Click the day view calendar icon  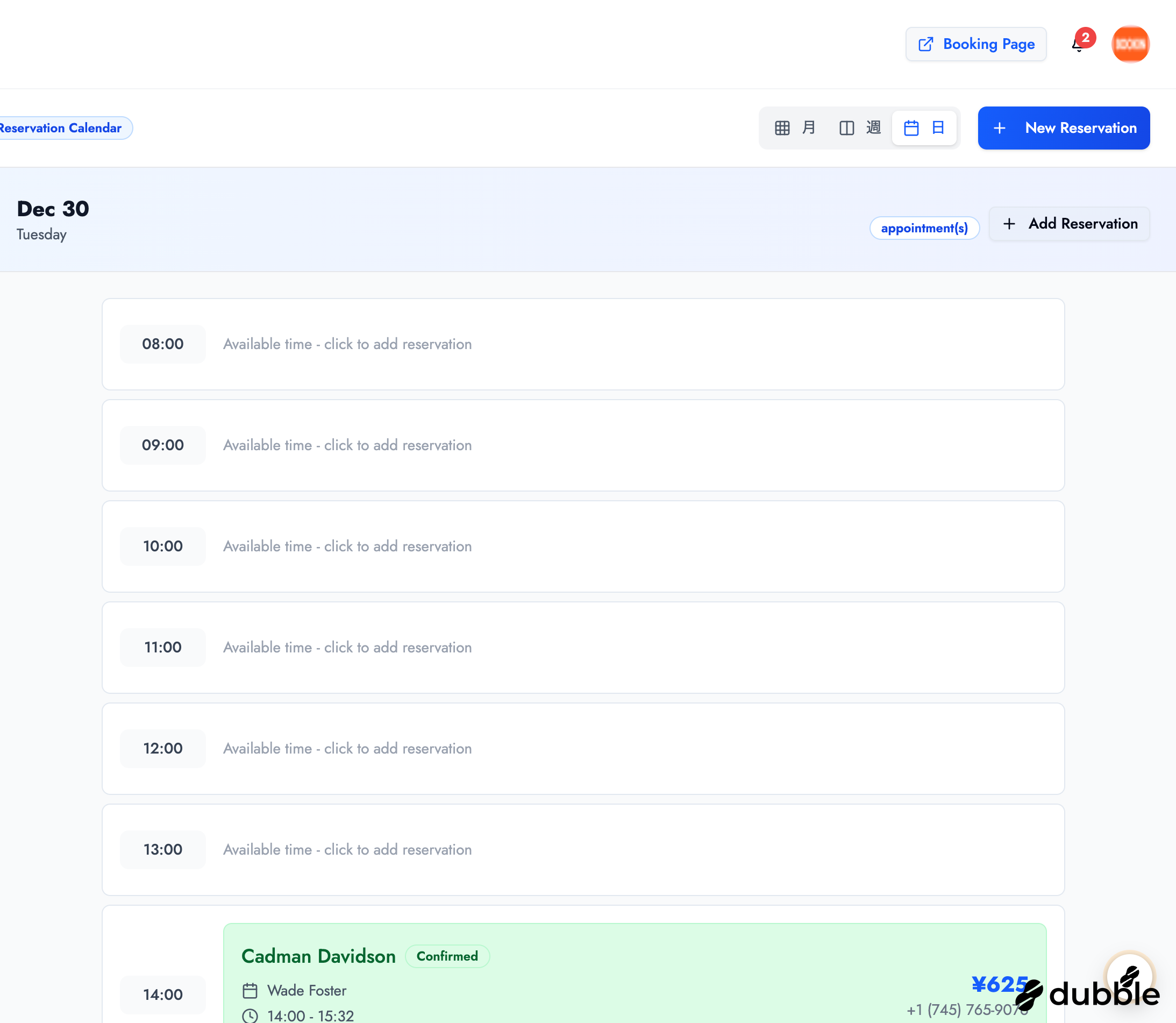(911, 128)
